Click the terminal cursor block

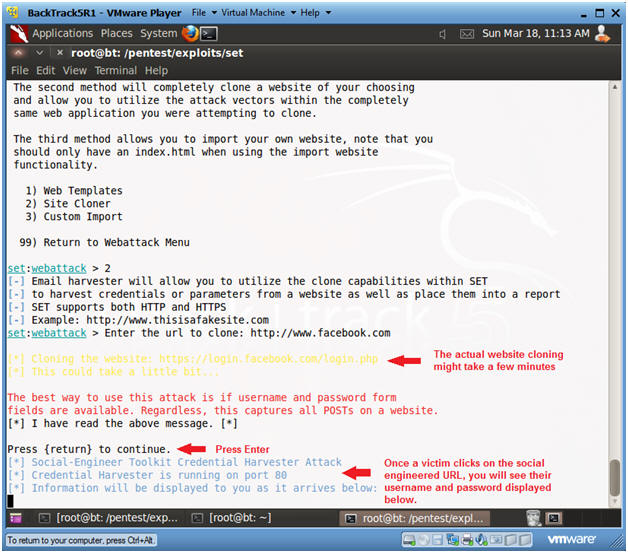coord(10,501)
